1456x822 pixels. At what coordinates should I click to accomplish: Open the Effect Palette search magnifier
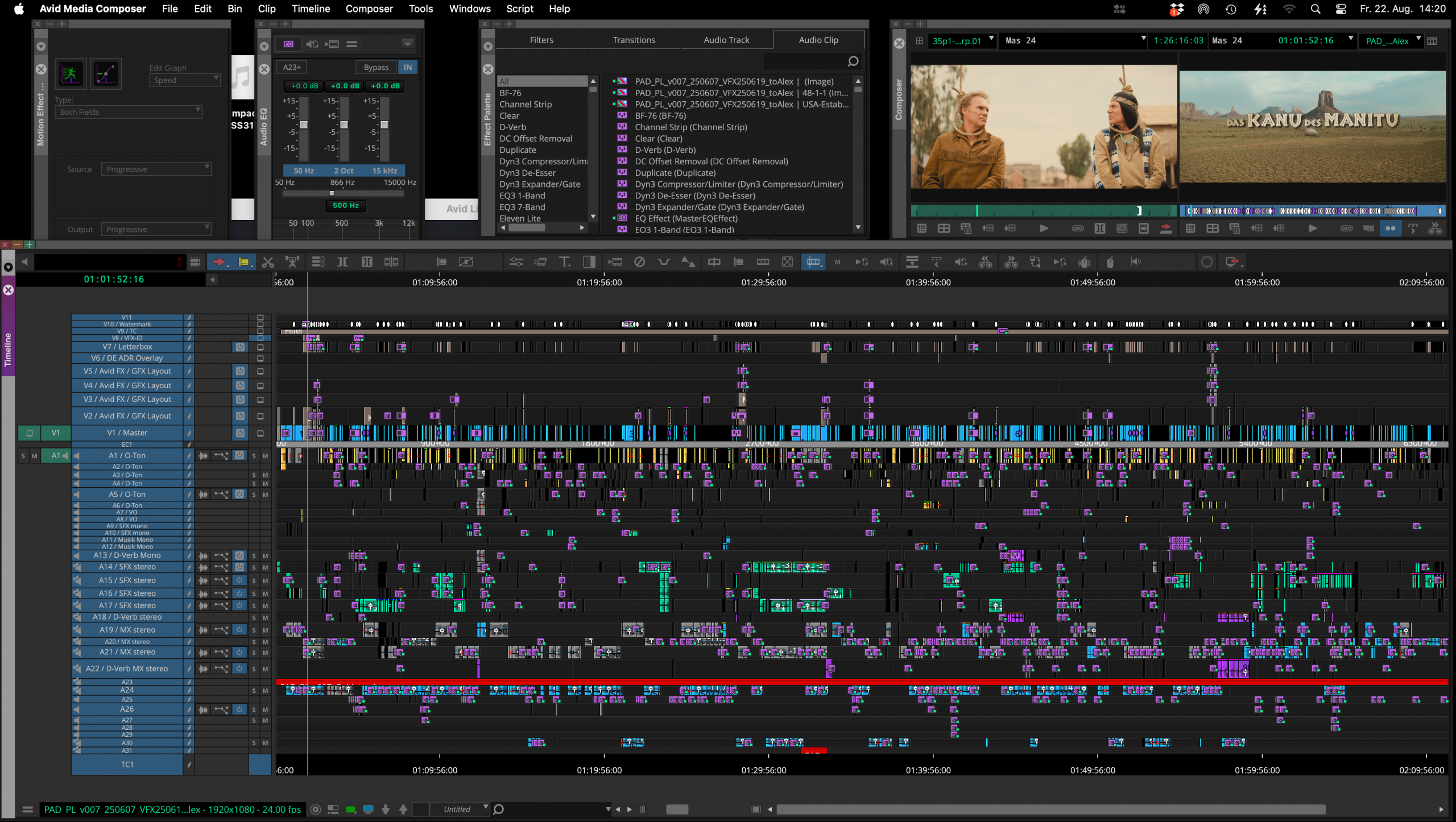[x=853, y=61]
